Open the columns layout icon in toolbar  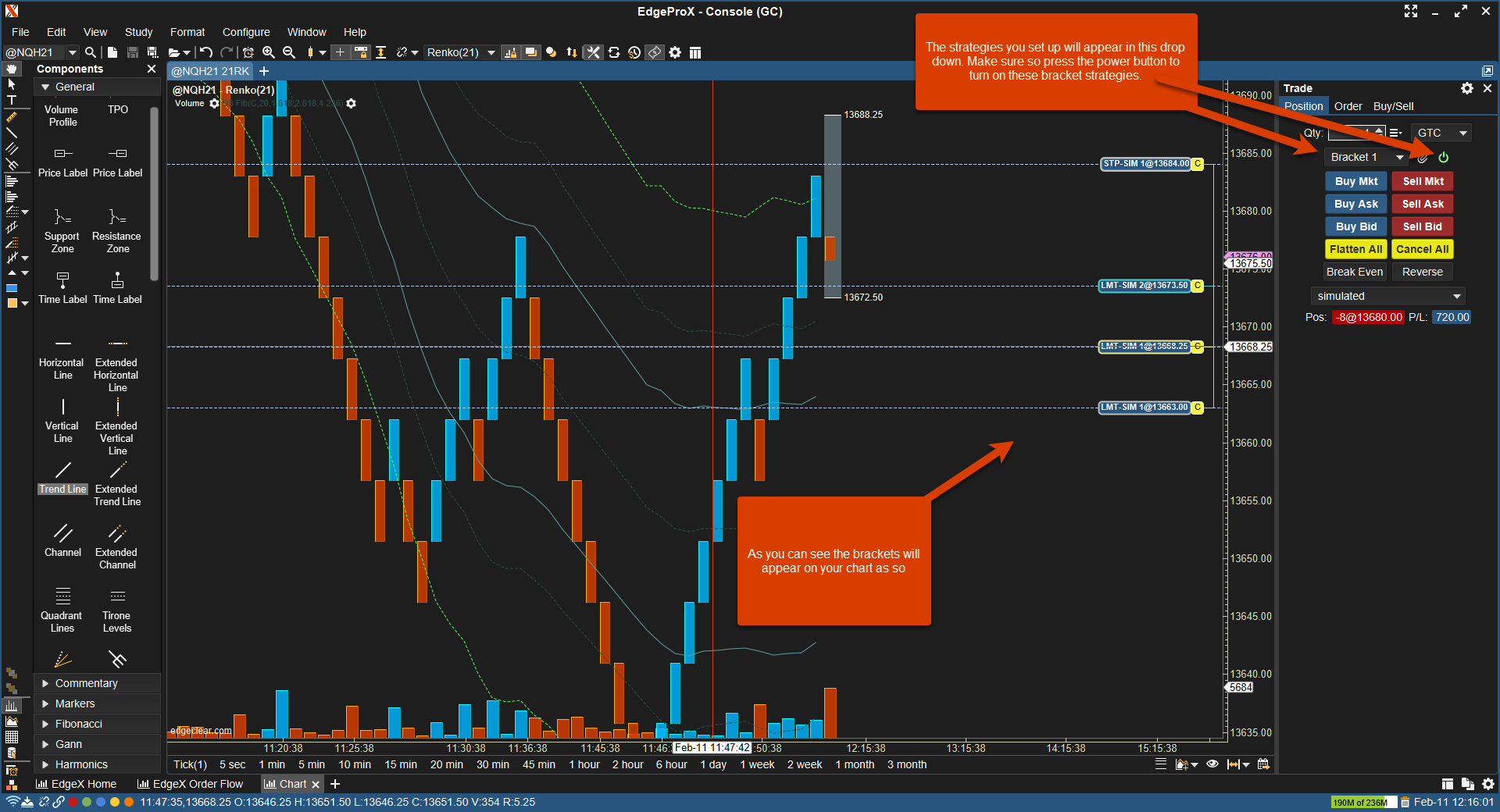coord(695,52)
